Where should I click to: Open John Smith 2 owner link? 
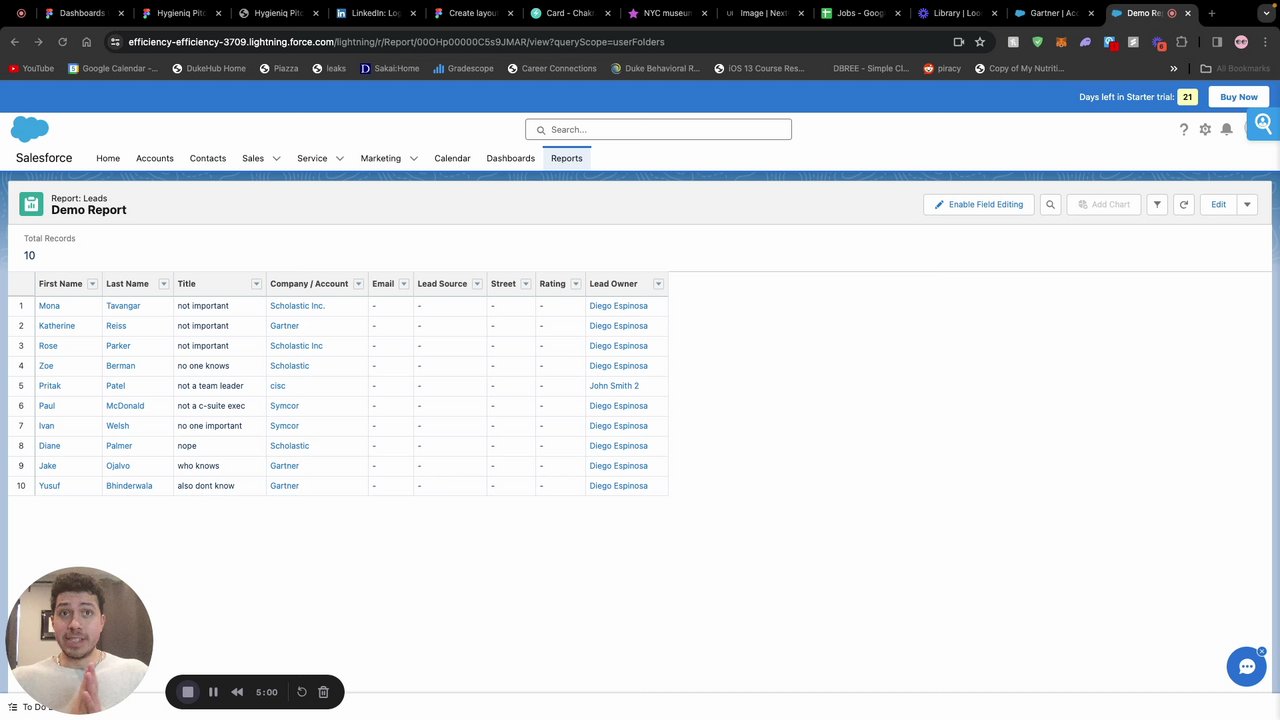click(614, 386)
